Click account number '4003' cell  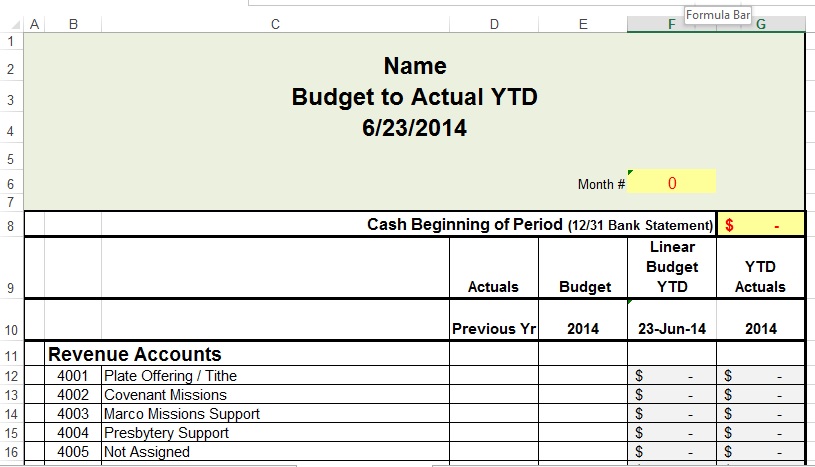tap(73, 414)
